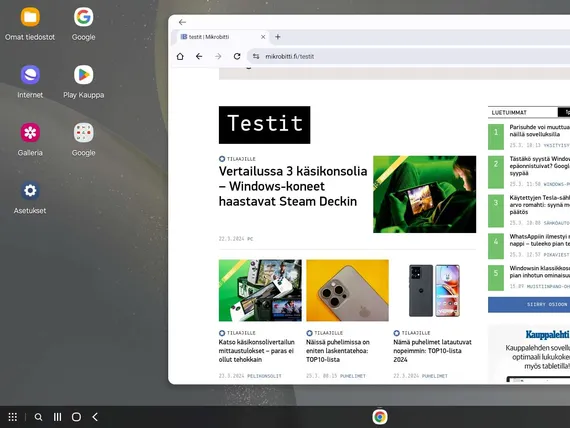Close the testit | Mikrobitti tab

[263, 37]
